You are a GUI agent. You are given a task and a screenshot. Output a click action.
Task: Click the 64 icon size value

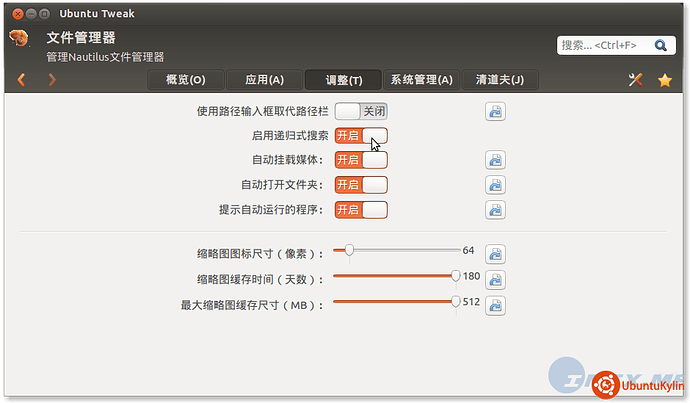tap(468, 250)
